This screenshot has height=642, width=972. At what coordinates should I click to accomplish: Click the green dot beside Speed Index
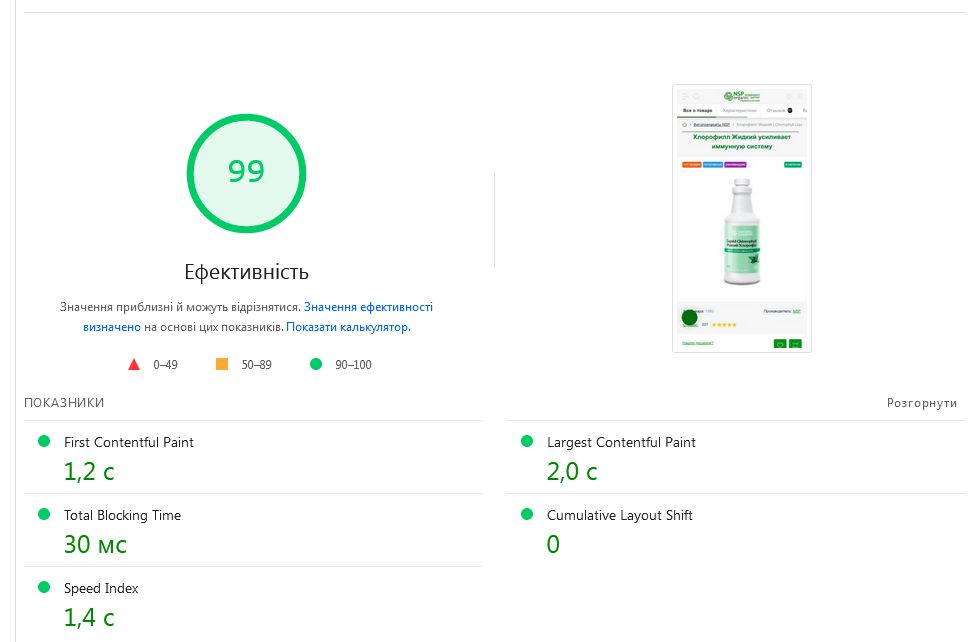click(43, 587)
